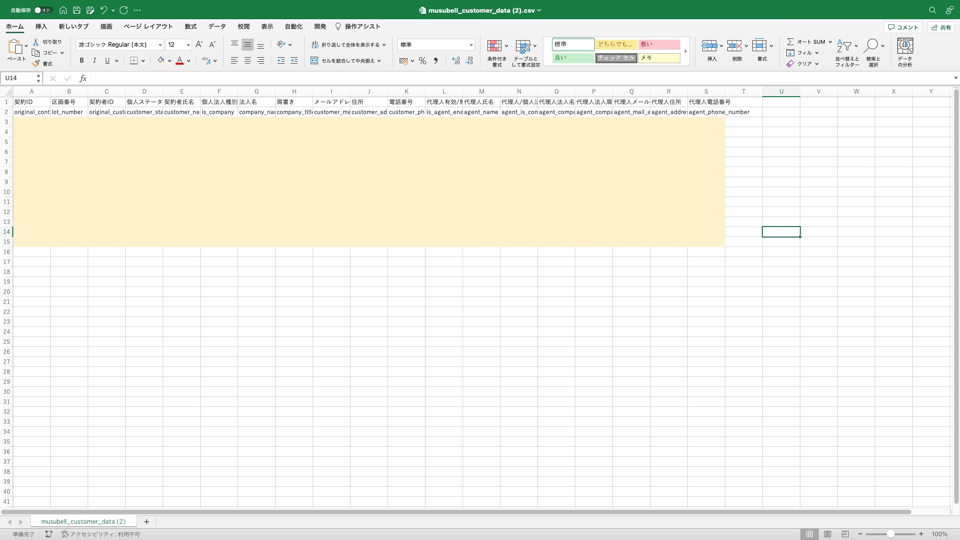960x540 pixels.
Task: Click the fx insert function icon
Action: (83, 78)
